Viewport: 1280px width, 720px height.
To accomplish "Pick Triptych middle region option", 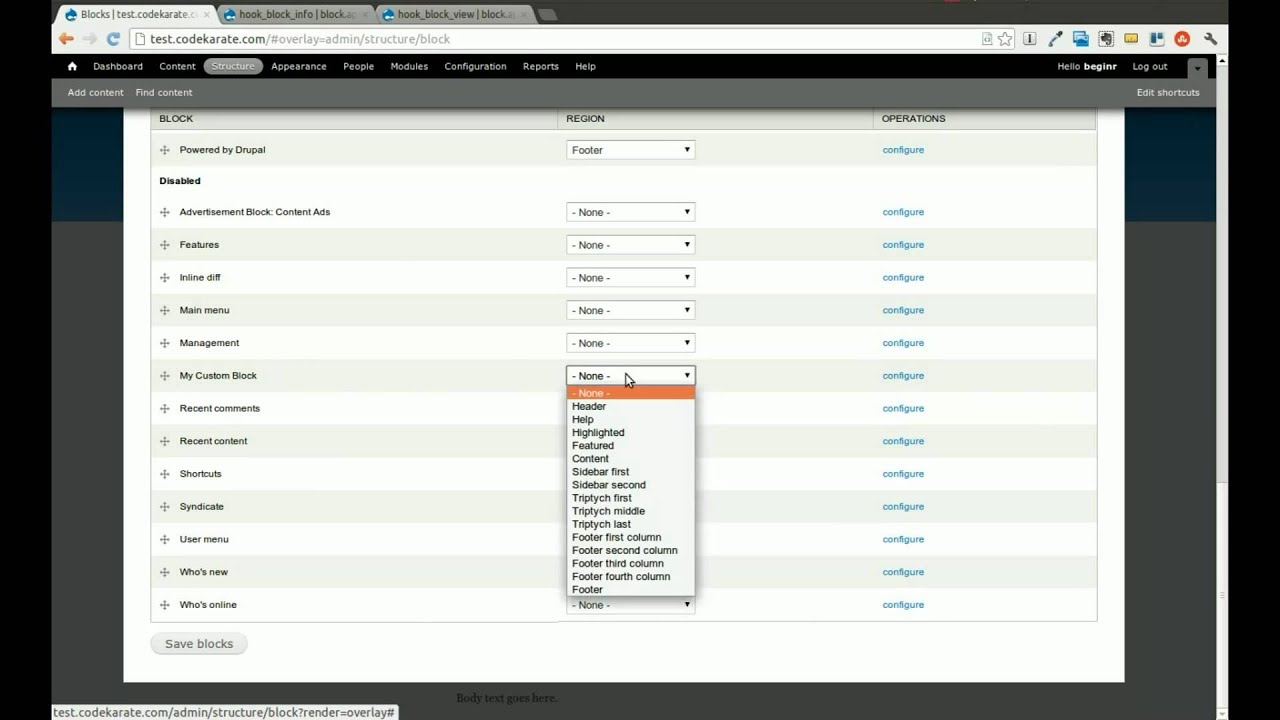I will click(x=630, y=511).
